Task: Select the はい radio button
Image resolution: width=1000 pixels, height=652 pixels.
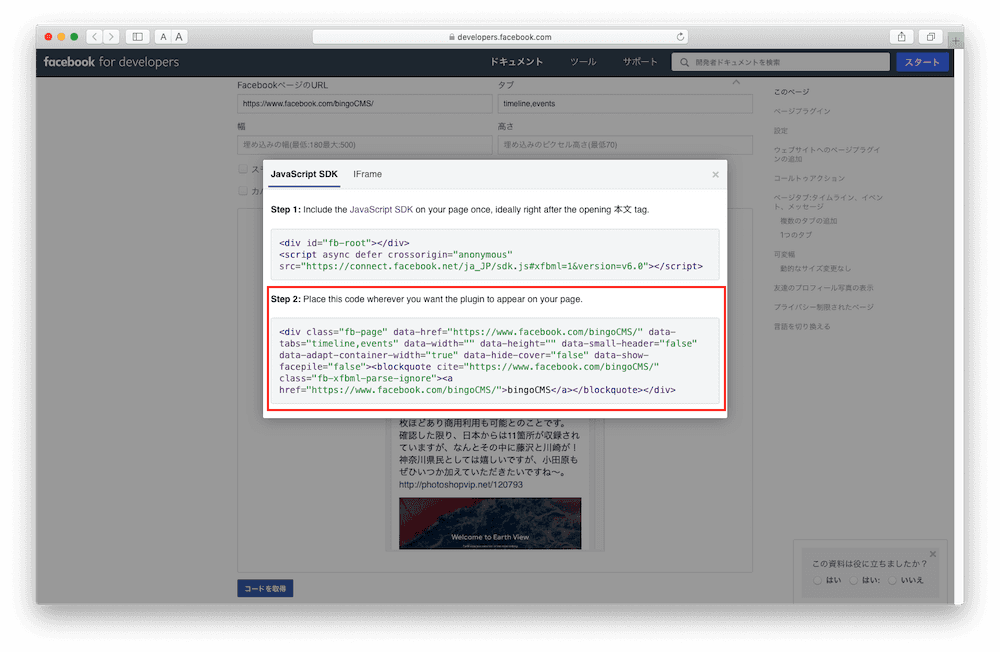Action: point(816,579)
